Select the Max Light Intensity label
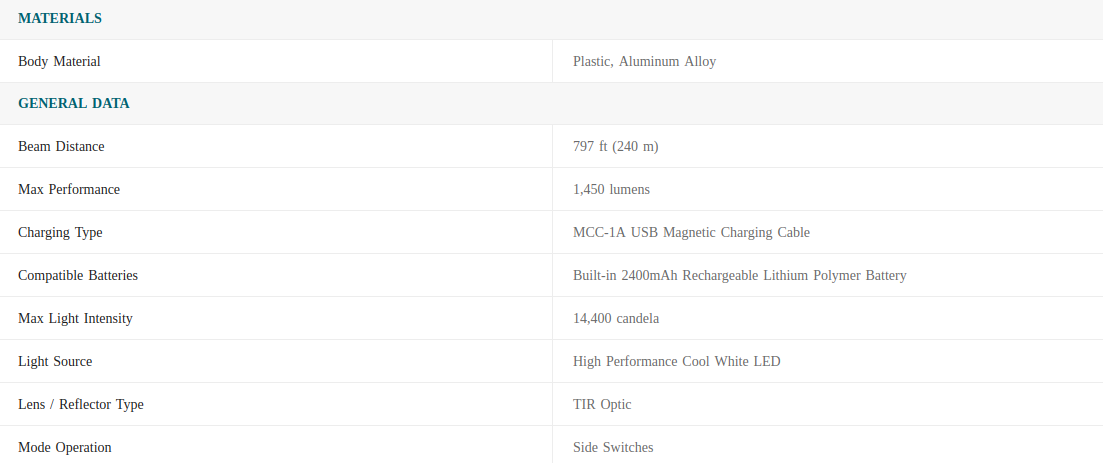 (x=75, y=318)
